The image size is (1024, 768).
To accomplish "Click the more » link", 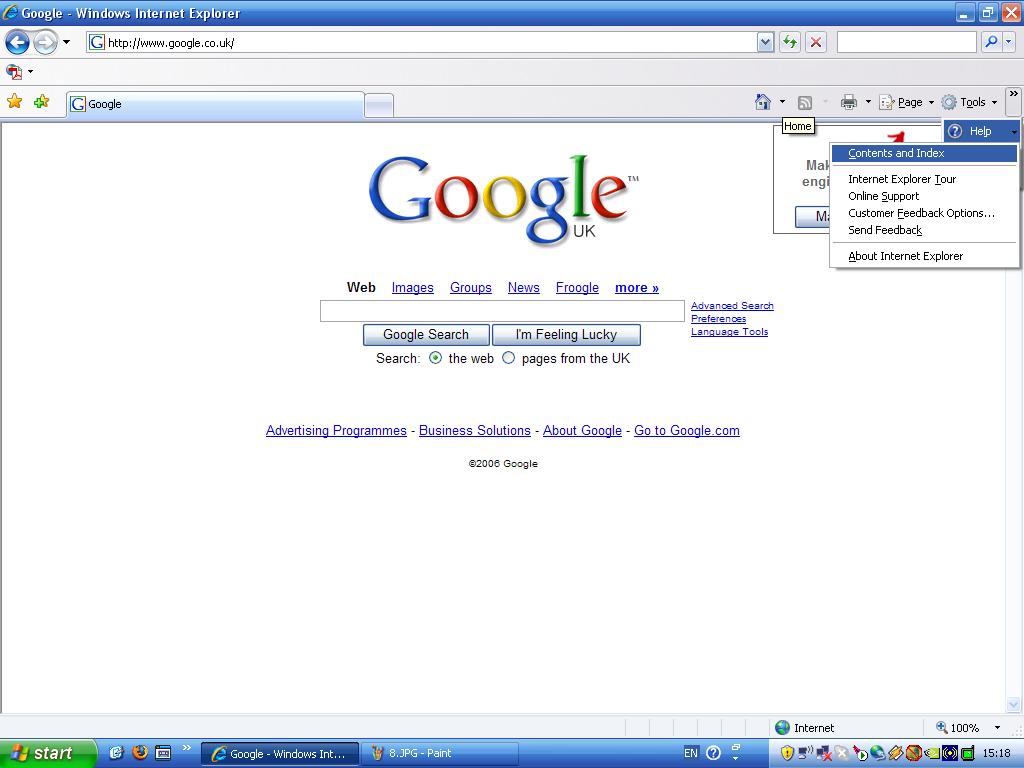I will tap(637, 288).
